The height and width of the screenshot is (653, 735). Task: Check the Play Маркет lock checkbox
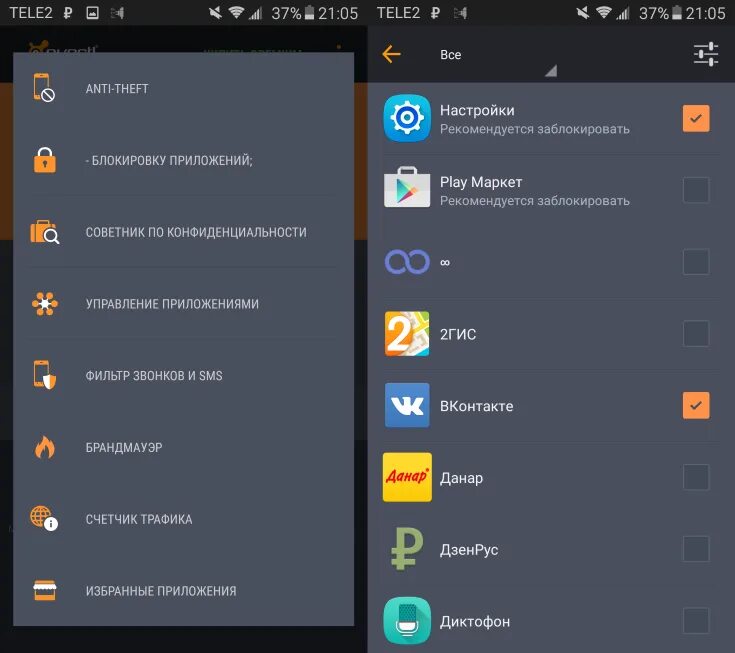click(696, 190)
